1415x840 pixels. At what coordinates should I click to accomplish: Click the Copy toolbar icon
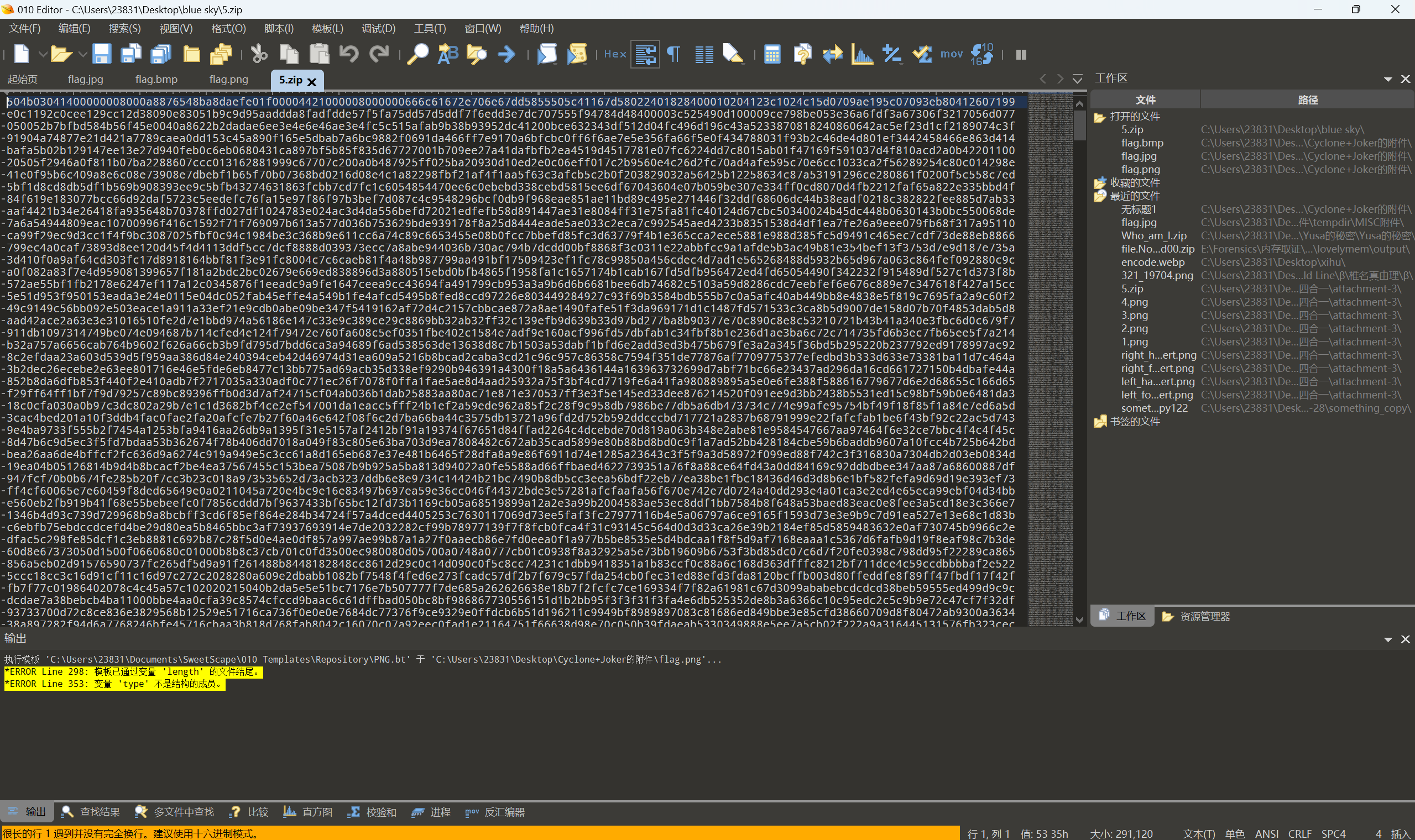tap(289, 54)
